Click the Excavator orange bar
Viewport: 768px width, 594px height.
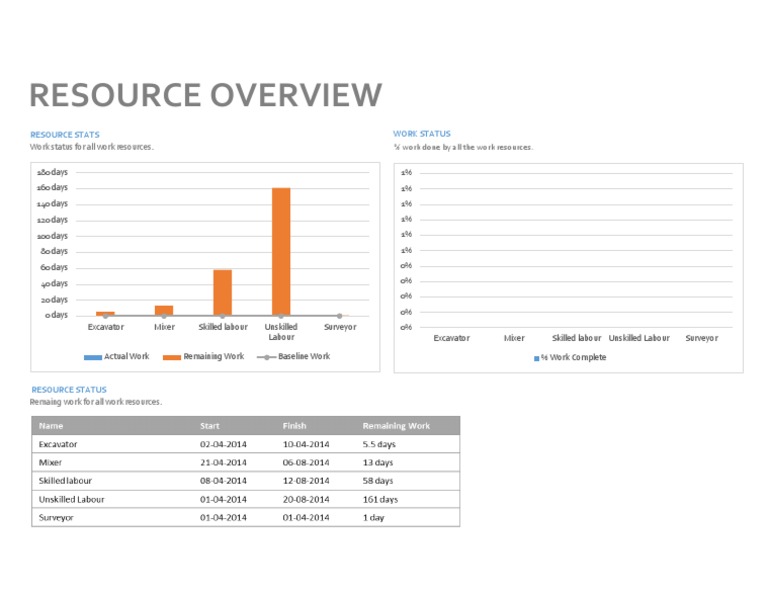click(105, 313)
